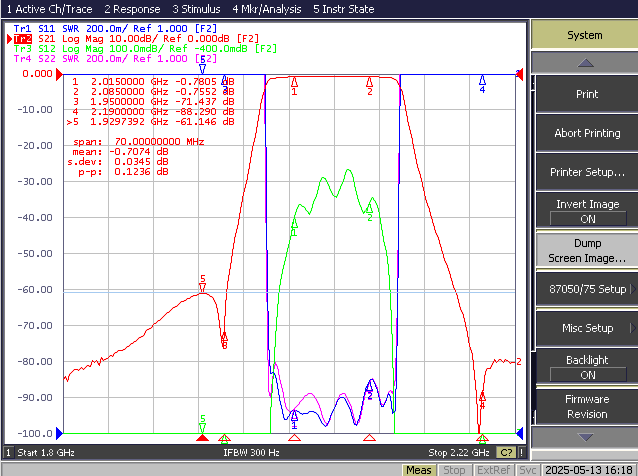This screenshot has height=476, width=638.
Task: Click blue marker 1 on S11 trace bottom
Action: click(294, 419)
